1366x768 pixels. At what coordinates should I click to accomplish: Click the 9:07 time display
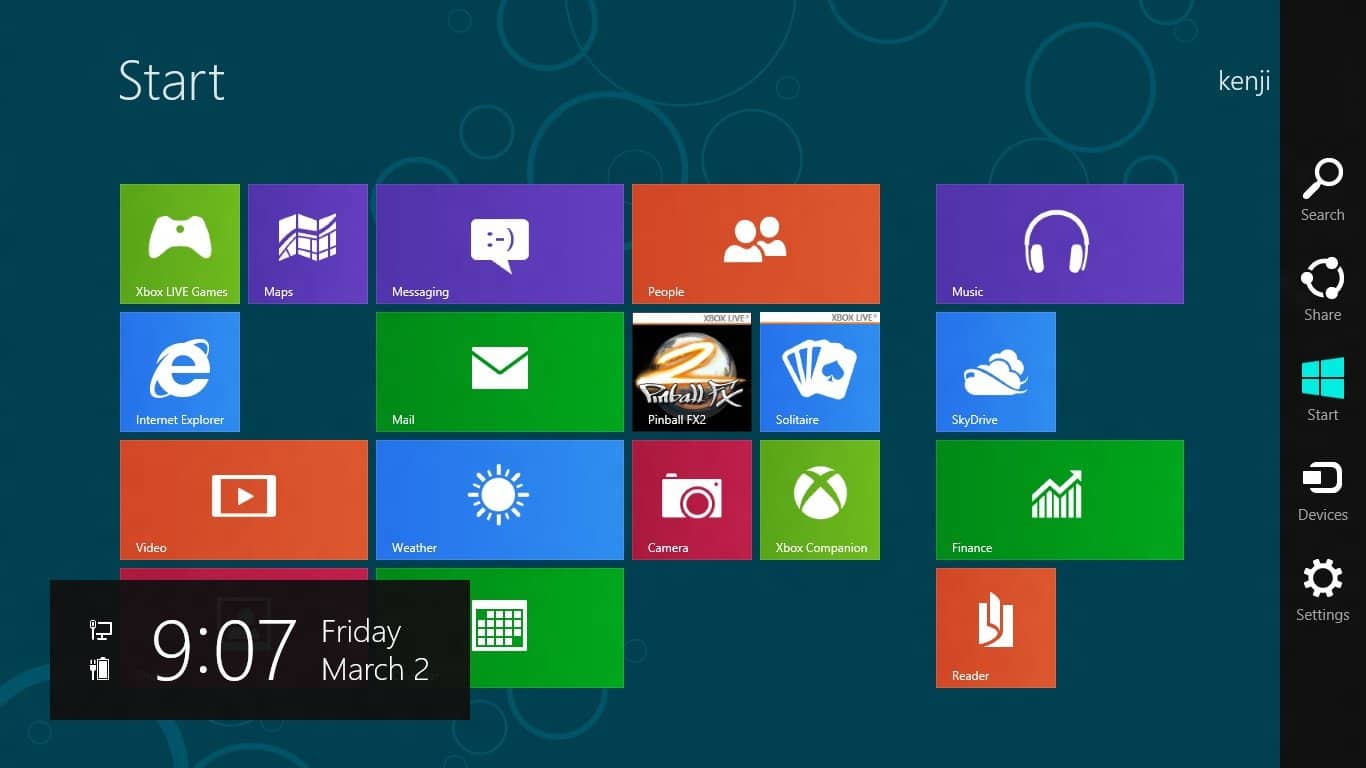pos(225,650)
